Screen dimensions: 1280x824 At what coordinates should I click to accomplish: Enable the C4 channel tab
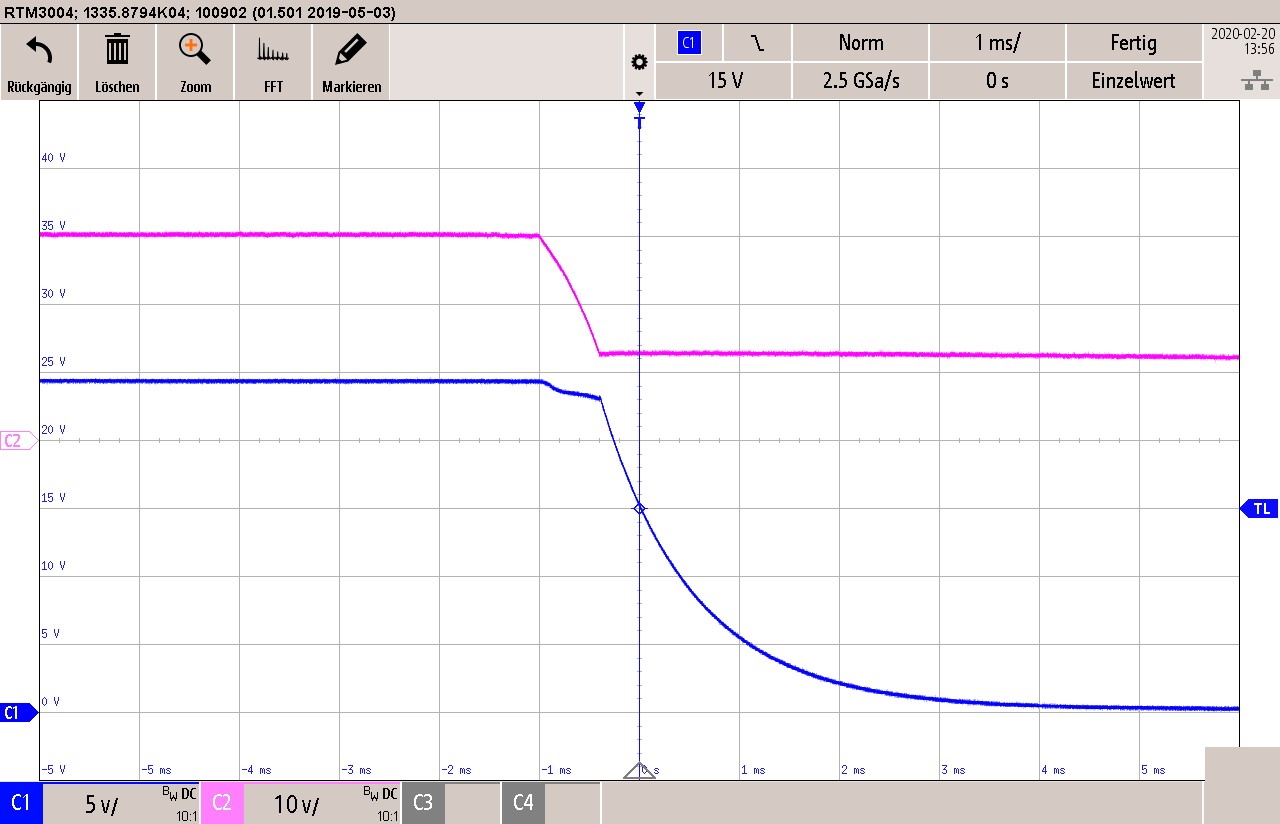pyautogui.click(x=523, y=803)
